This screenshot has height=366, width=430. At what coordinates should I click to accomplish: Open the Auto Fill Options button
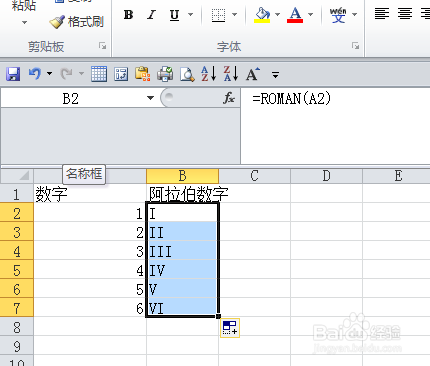pos(230,327)
